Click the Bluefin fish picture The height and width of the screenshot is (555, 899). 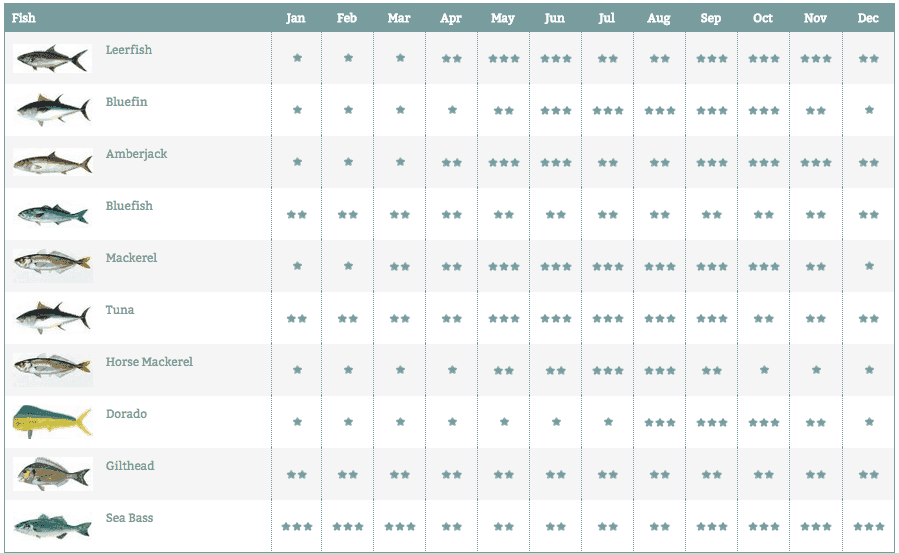(53, 110)
